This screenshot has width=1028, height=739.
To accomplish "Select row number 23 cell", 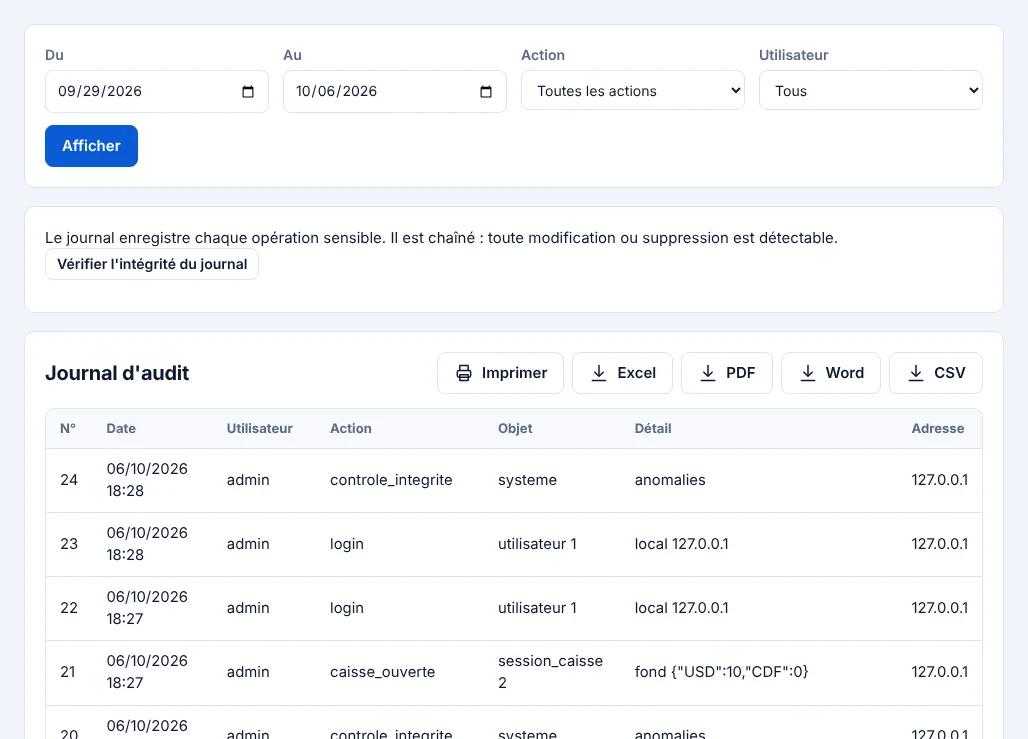I will 69,544.
